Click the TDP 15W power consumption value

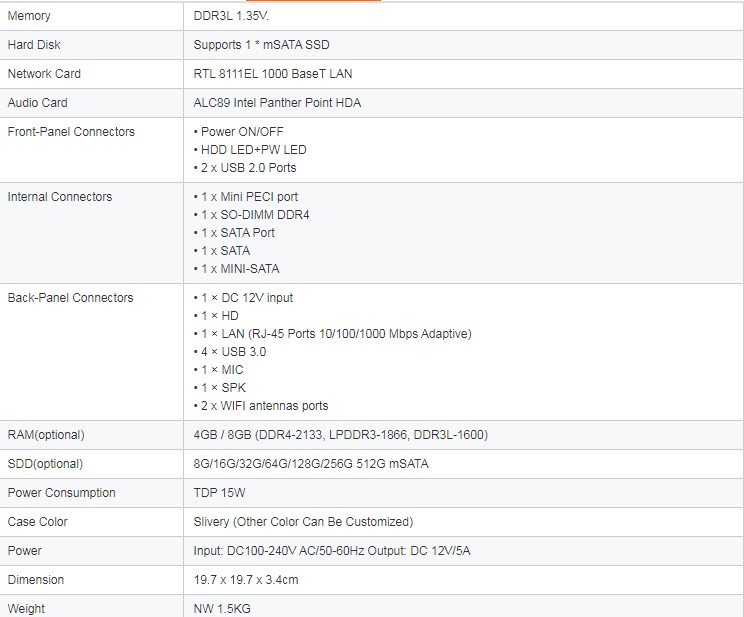pyautogui.click(x=219, y=493)
